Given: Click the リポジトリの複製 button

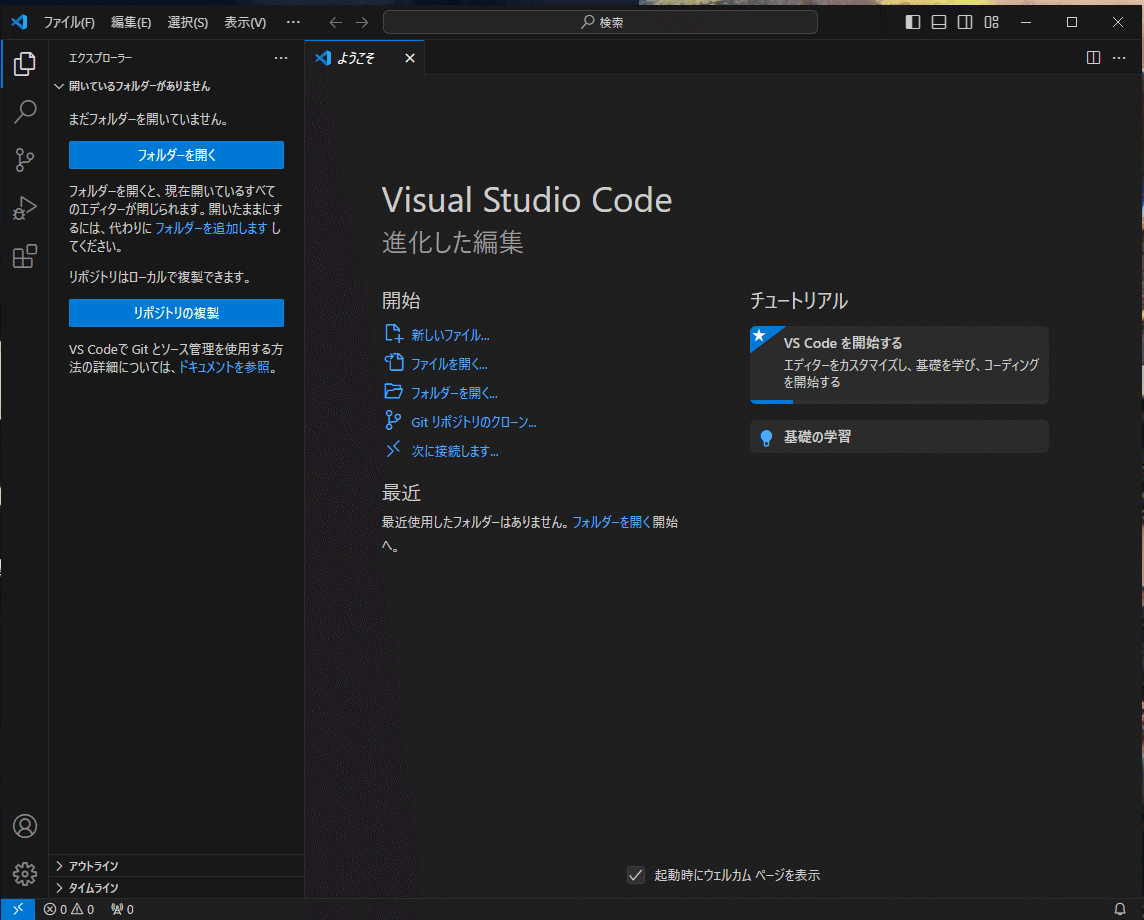Looking at the screenshot, I should pyautogui.click(x=176, y=313).
